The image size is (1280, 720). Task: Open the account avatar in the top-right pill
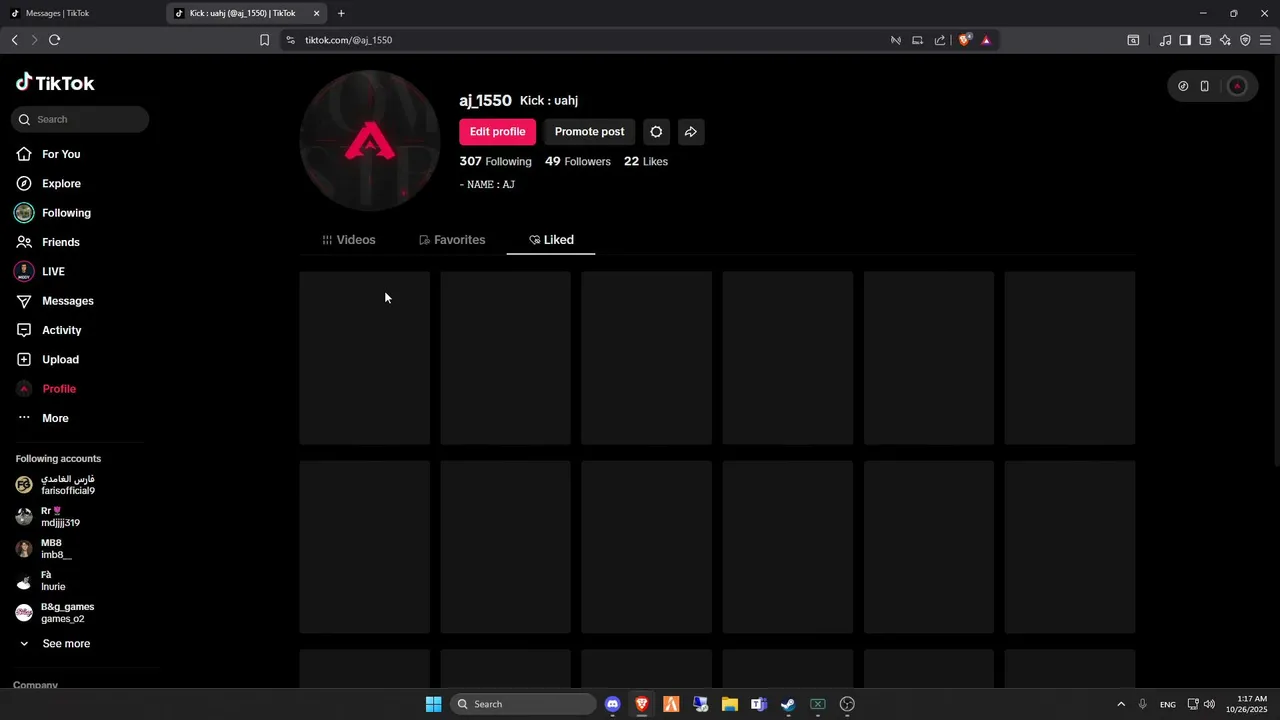point(1237,86)
